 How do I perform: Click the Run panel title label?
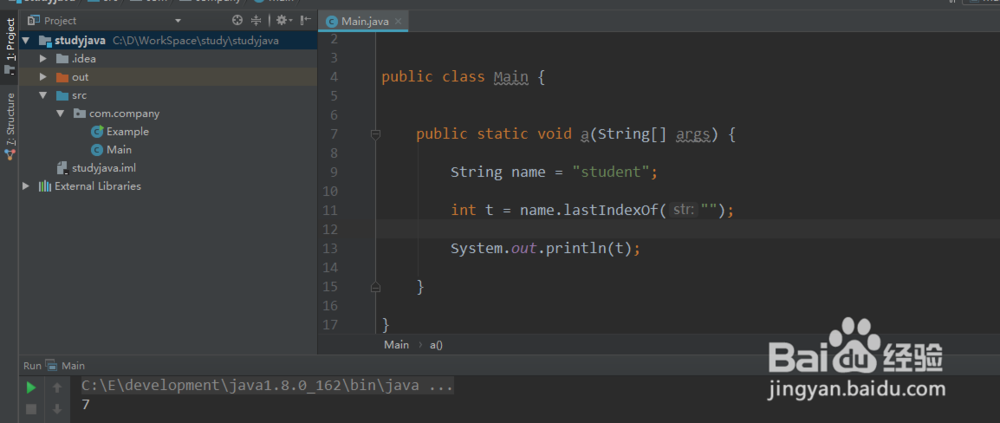[32, 366]
